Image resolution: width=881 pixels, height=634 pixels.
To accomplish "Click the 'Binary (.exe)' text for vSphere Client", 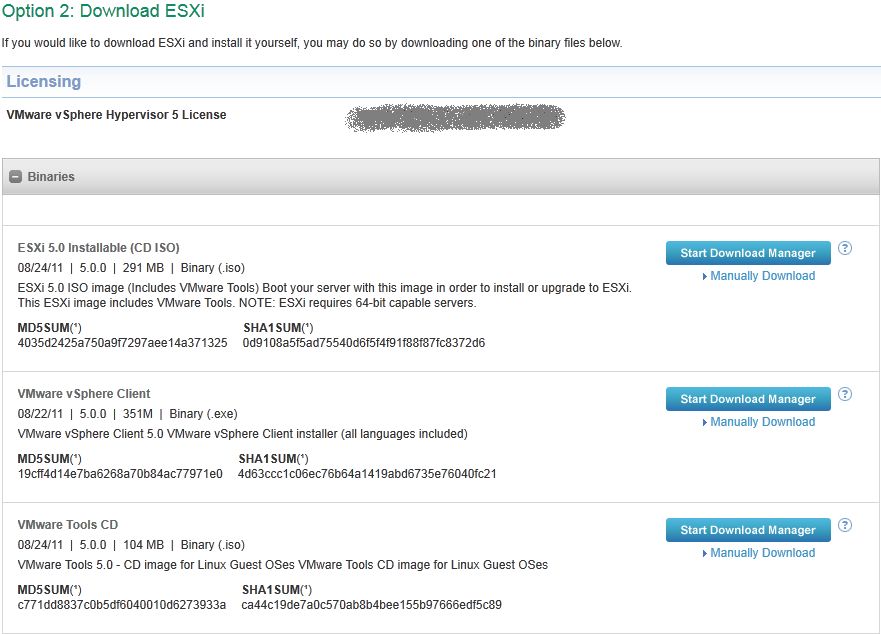I will 203,414.
